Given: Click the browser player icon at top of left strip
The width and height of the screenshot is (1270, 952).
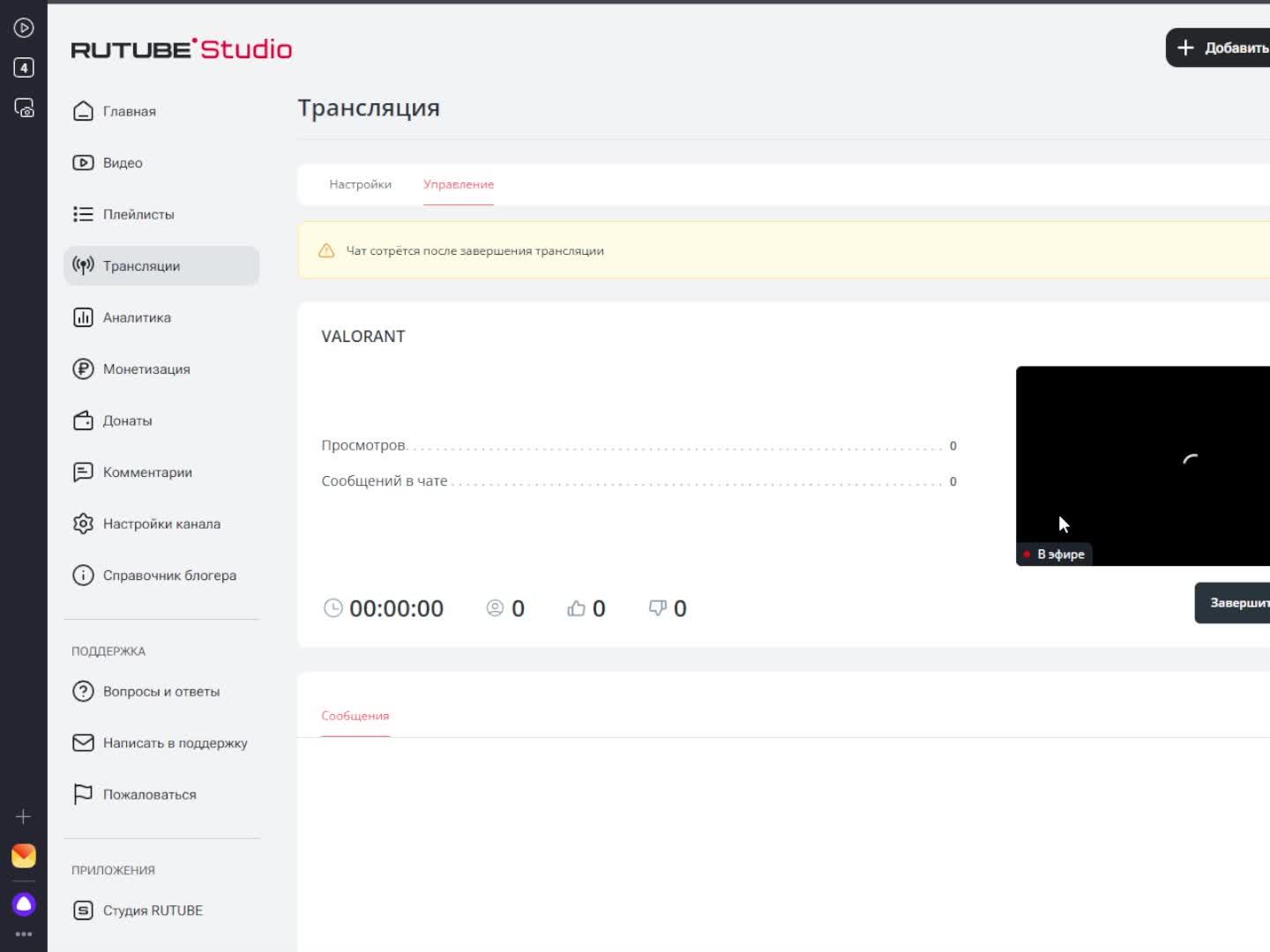Looking at the screenshot, I should (x=24, y=28).
